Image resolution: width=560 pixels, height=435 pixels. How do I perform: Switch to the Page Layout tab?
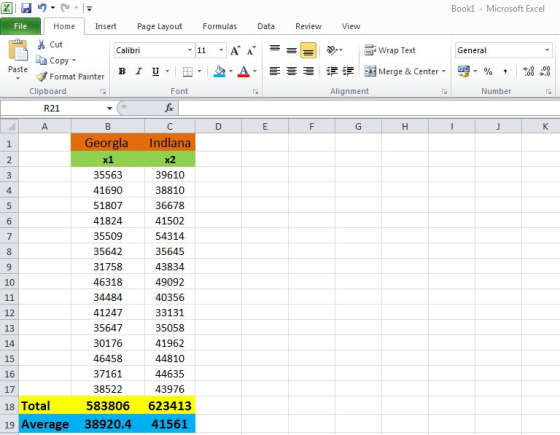coord(160,26)
